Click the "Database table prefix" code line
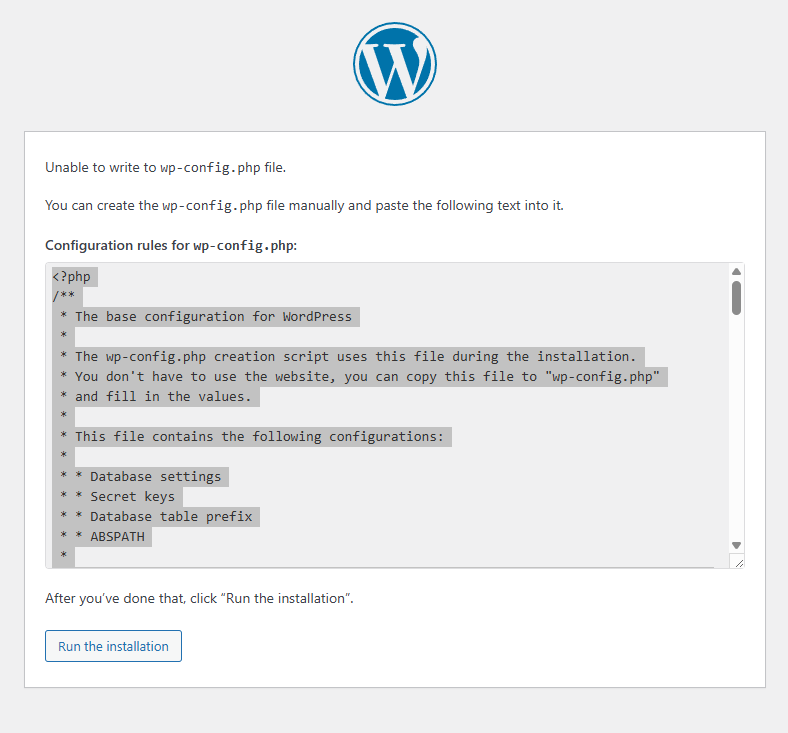788x733 pixels. click(171, 516)
